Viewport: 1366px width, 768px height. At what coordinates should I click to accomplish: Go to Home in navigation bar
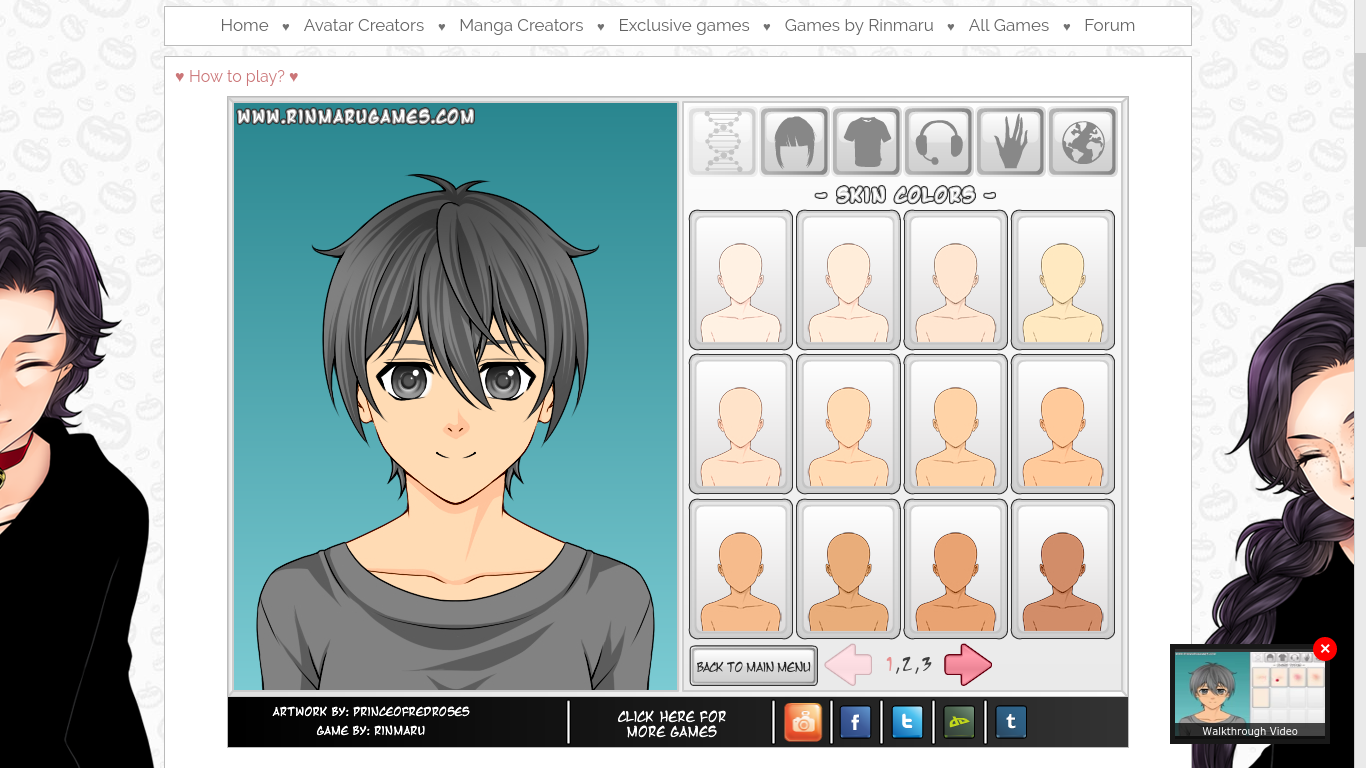pyautogui.click(x=245, y=25)
